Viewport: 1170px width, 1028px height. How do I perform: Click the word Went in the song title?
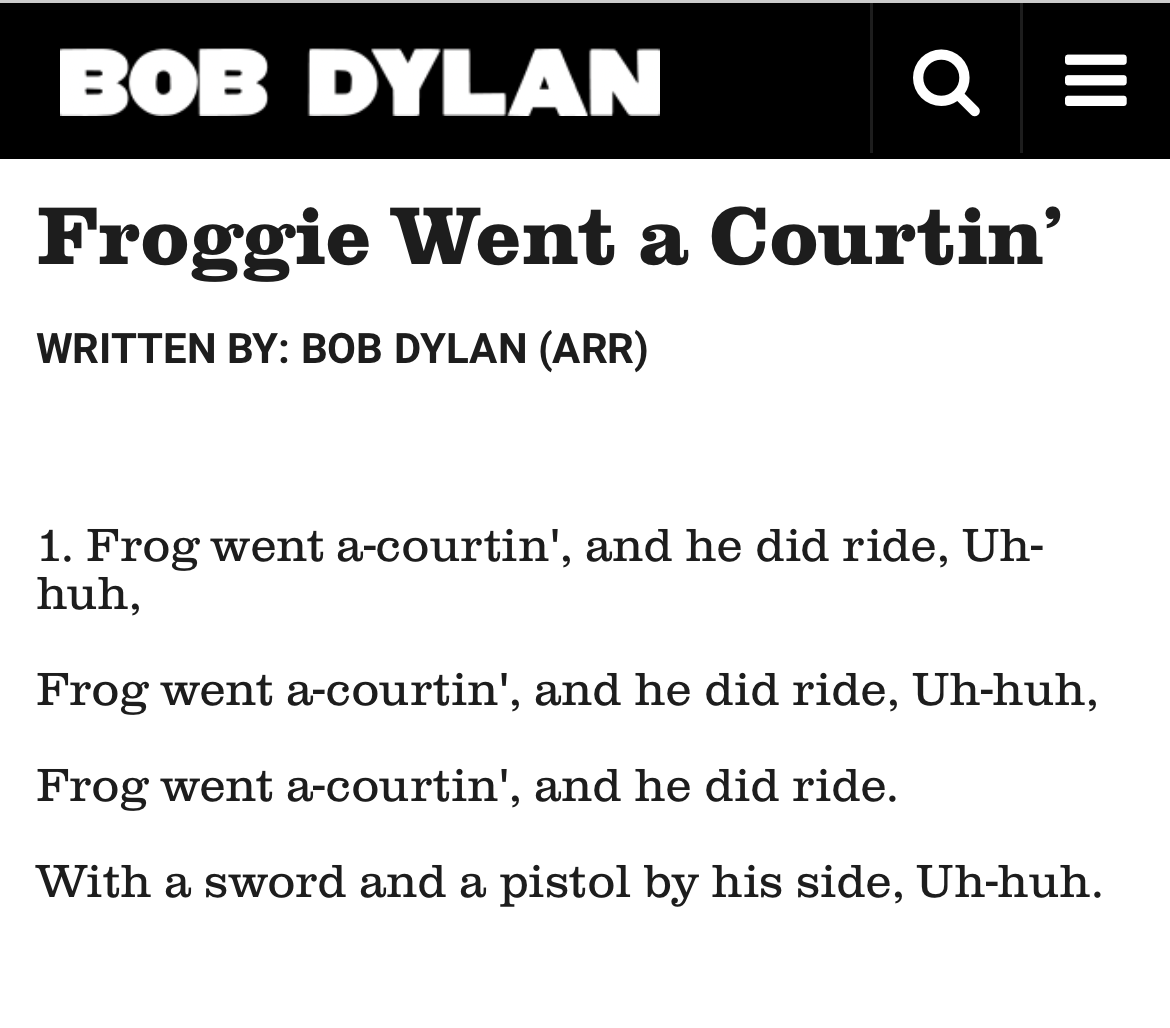click(506, 236)
